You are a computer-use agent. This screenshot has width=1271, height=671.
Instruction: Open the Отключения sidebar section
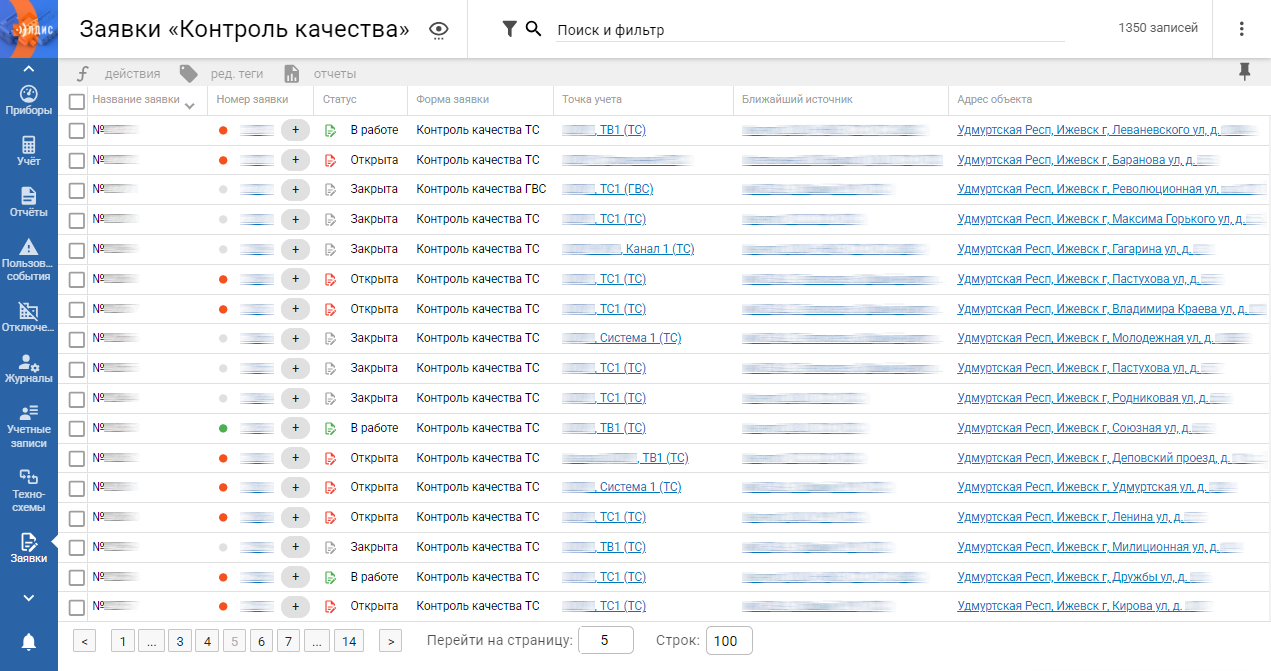28,318
